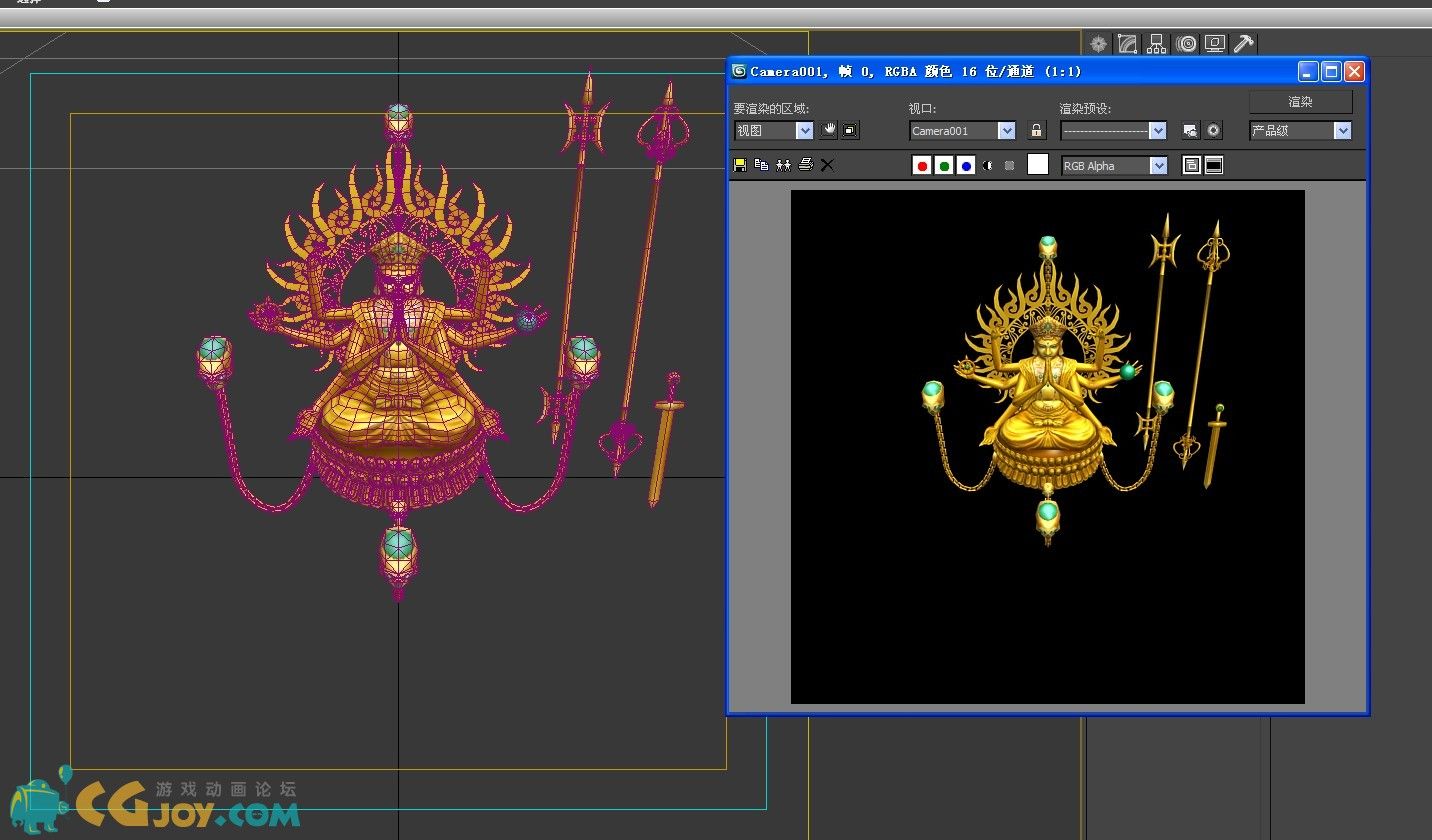
Task: Click the render window application icon
Action: click(x=739, y=71)
